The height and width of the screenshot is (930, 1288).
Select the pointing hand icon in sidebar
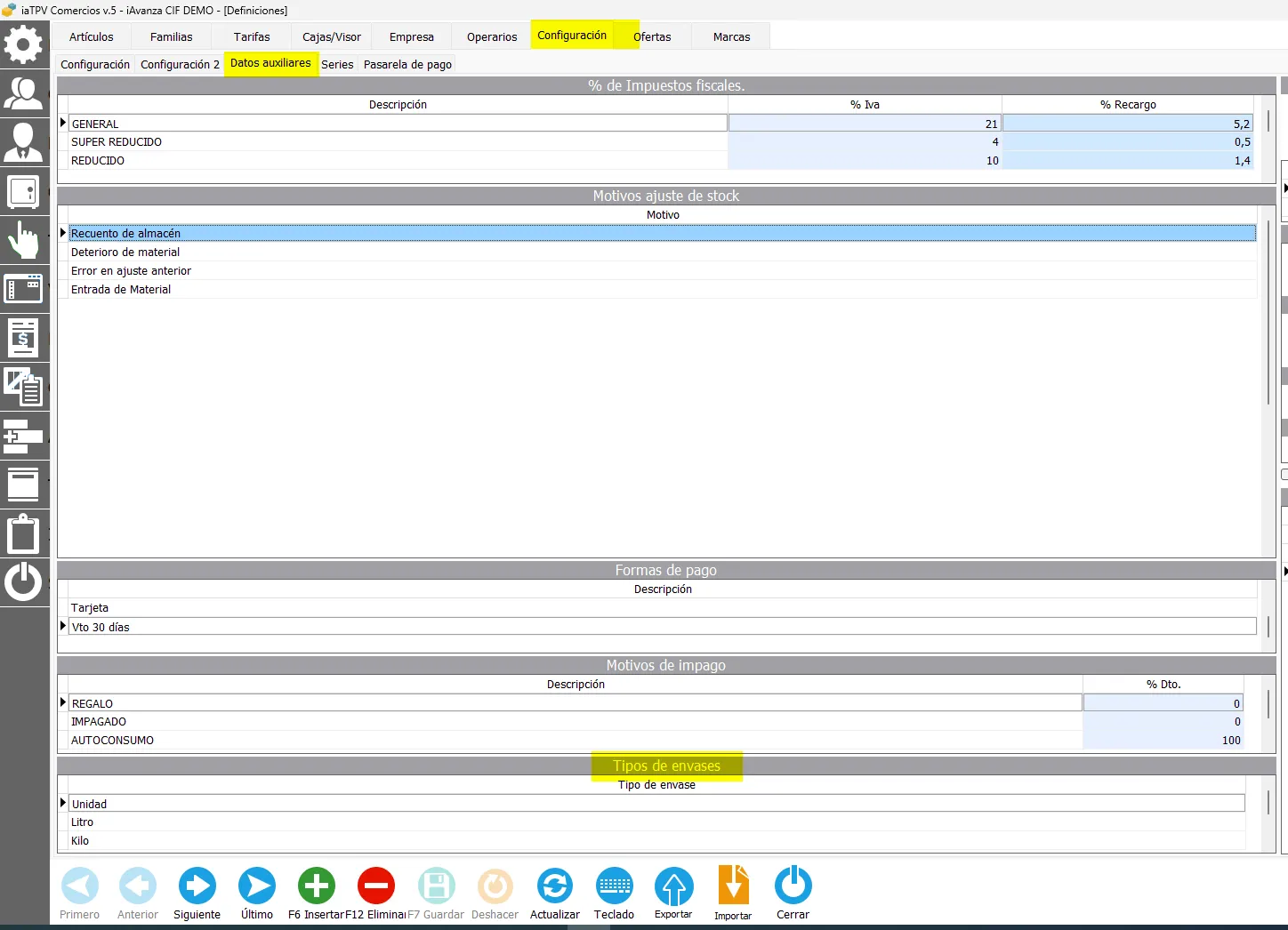pyautogui.click(x=24, y=240)
